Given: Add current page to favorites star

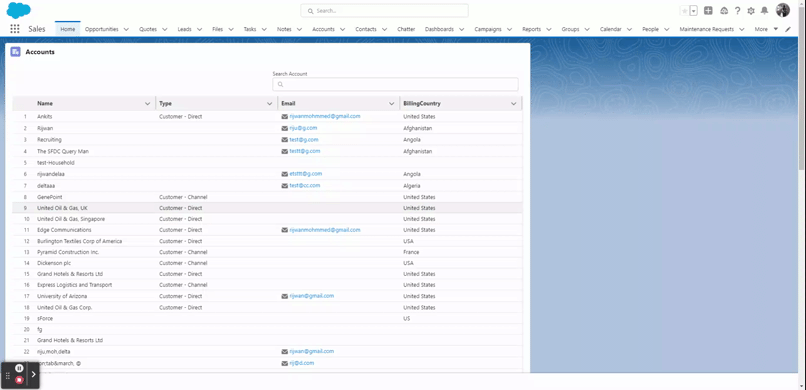Looking at the screenshot, I should coord(685,11).
